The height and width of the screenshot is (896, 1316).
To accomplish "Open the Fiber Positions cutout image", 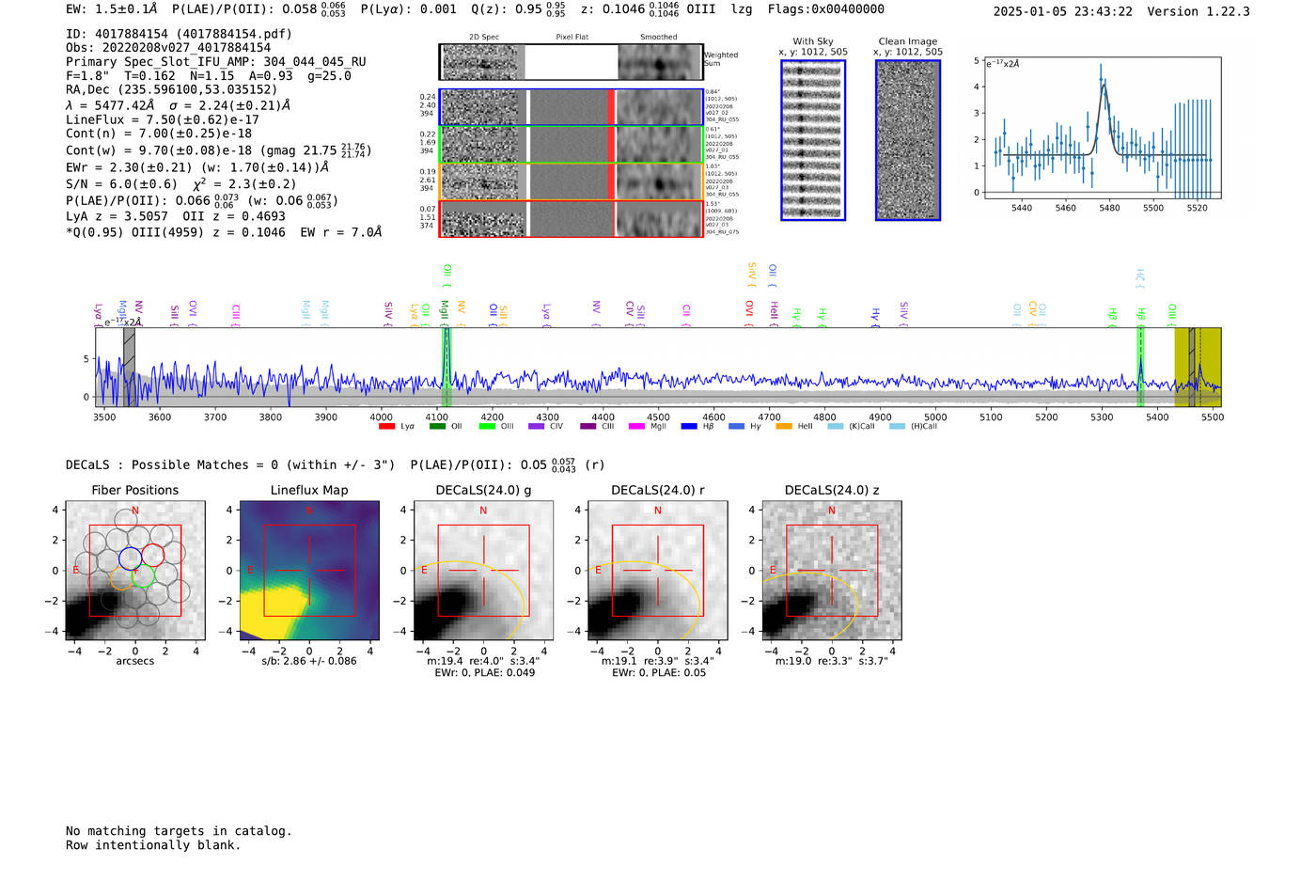I will point(135,571).
